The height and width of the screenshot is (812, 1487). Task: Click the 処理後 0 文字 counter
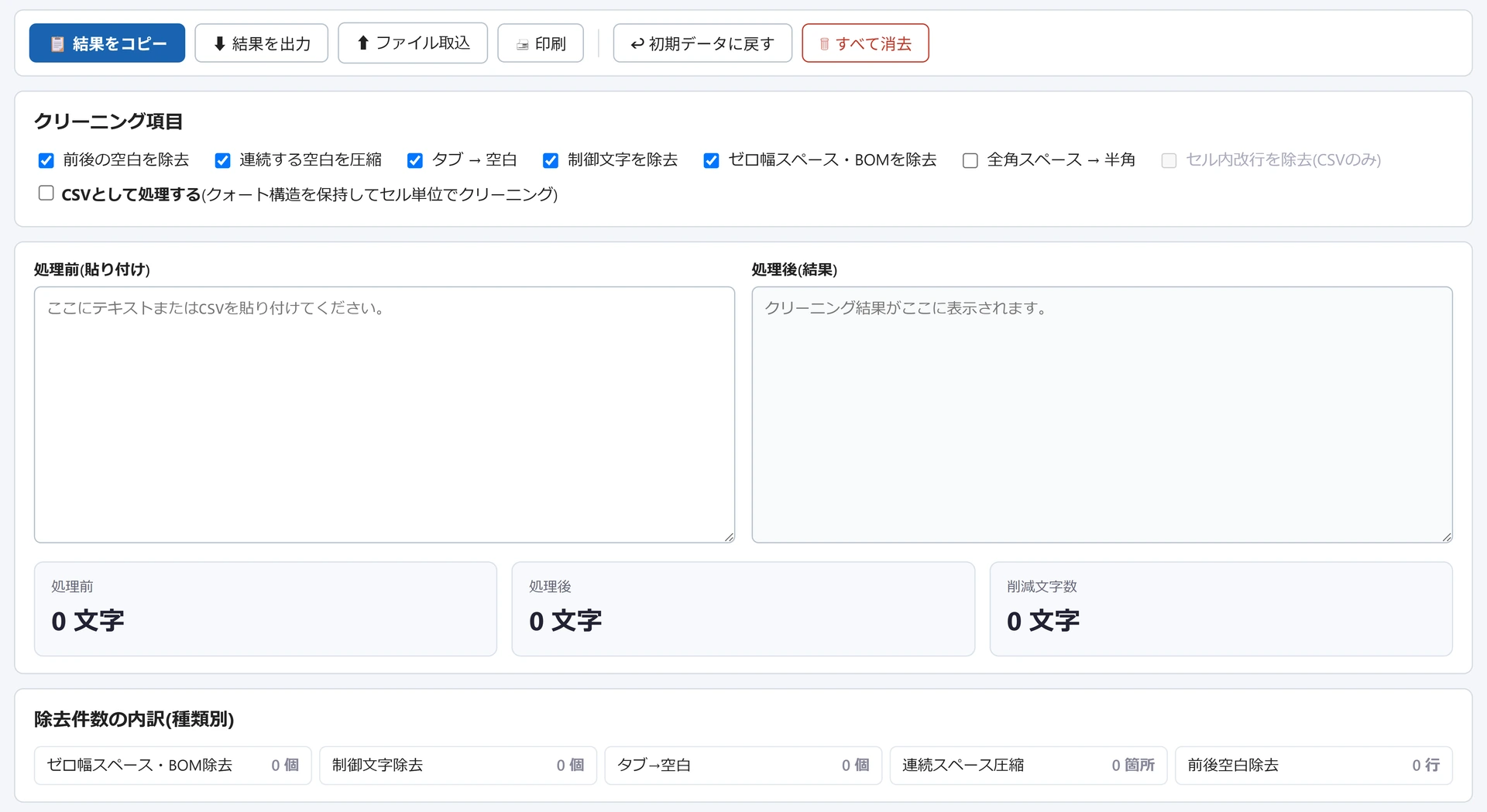coord(743,609)
